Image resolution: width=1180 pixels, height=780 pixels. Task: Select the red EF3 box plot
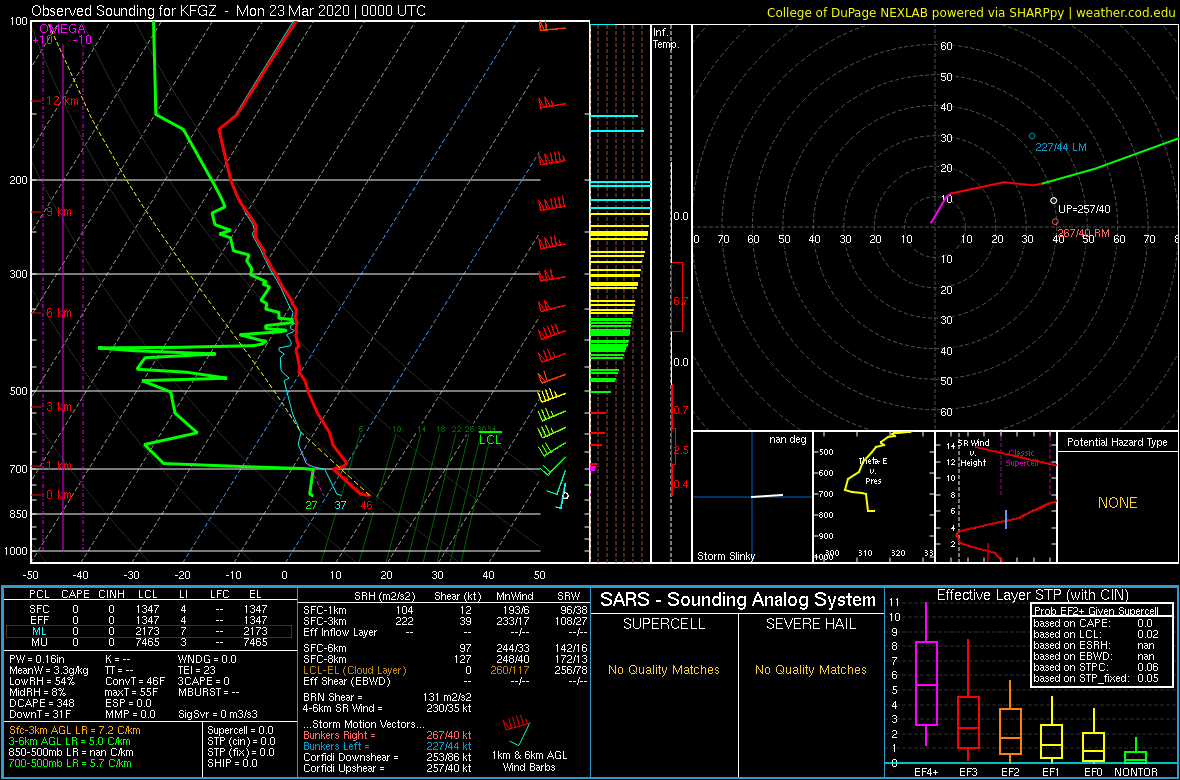pos(968,702)
